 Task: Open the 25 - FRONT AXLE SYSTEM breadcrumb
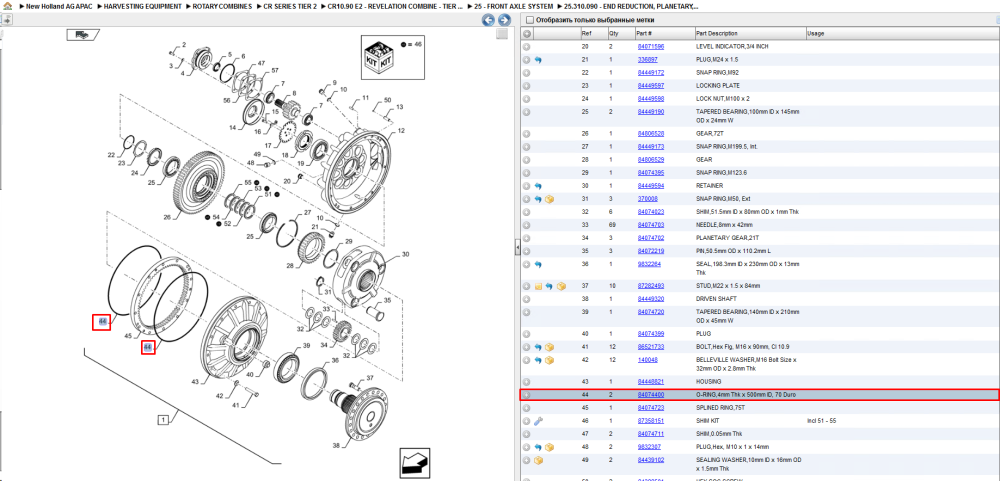[514, 6]
